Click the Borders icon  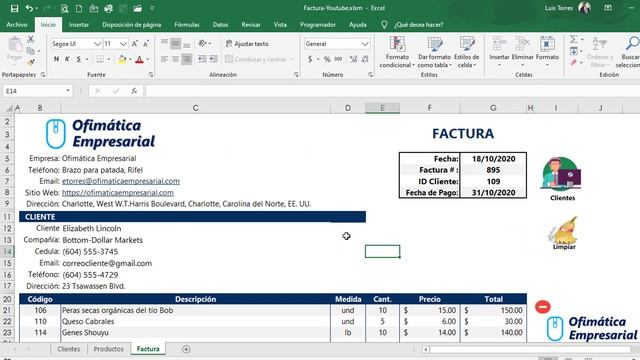click(x=100, y=59)
